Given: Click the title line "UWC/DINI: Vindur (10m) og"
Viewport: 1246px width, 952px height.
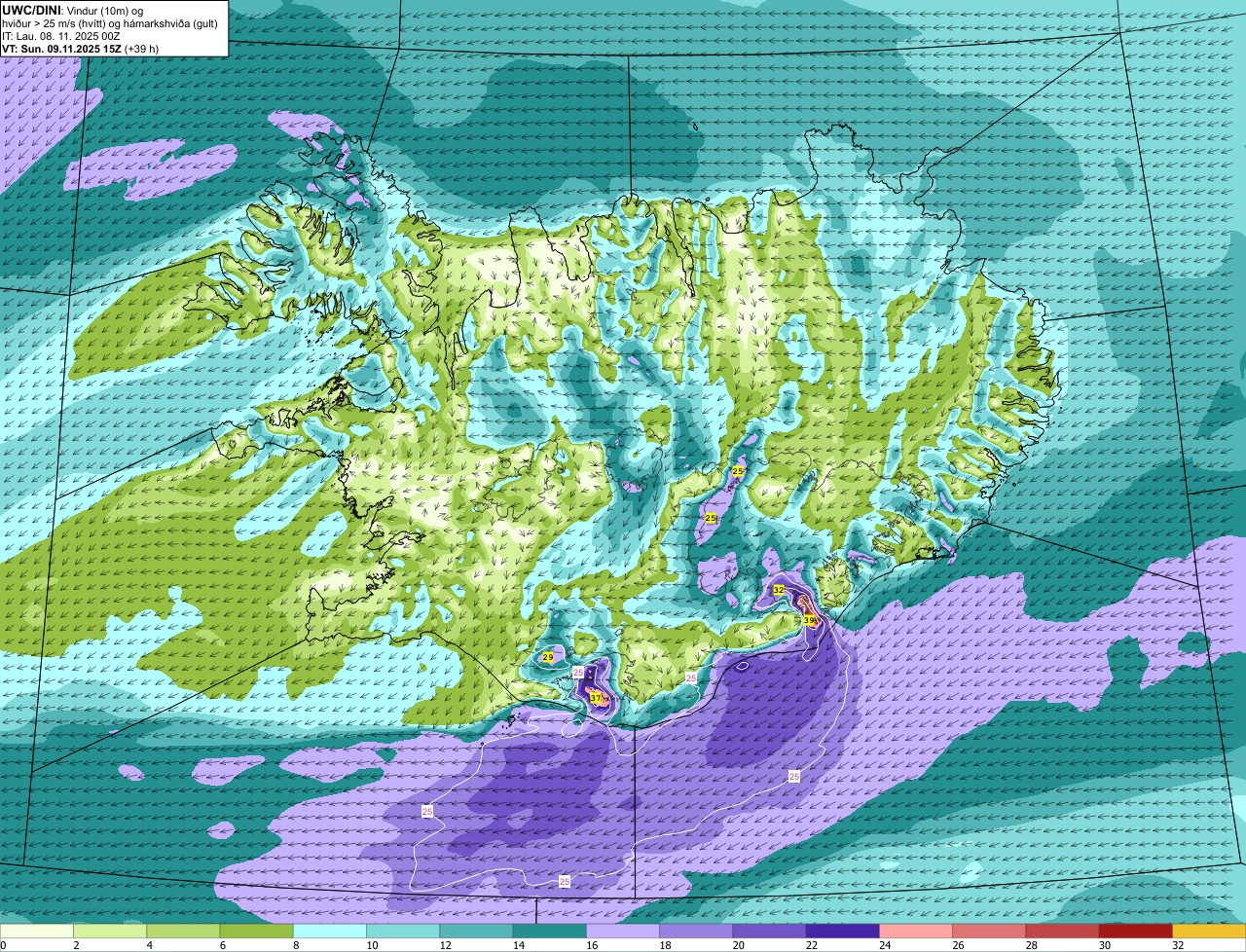Looking at the screenshot, I should click(x=73, y=10).
